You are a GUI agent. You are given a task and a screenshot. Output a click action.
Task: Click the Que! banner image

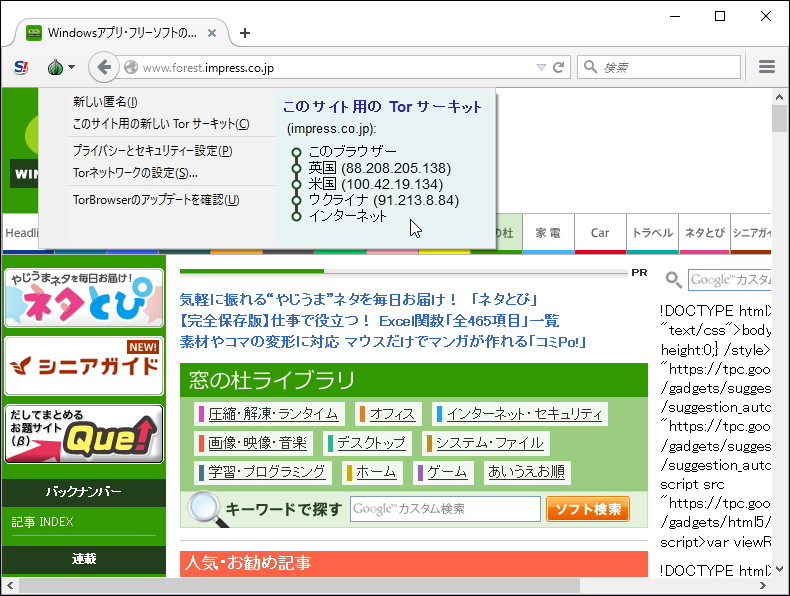[84, 434]
